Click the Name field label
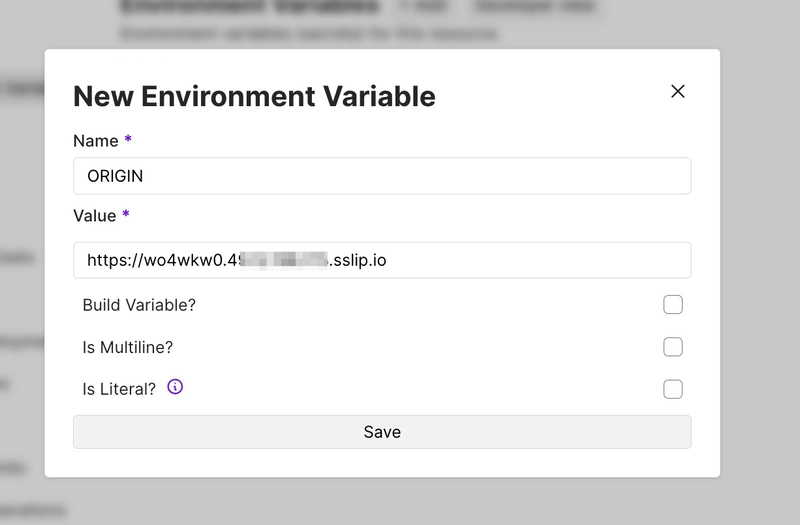800x525 pixels. 95,141
